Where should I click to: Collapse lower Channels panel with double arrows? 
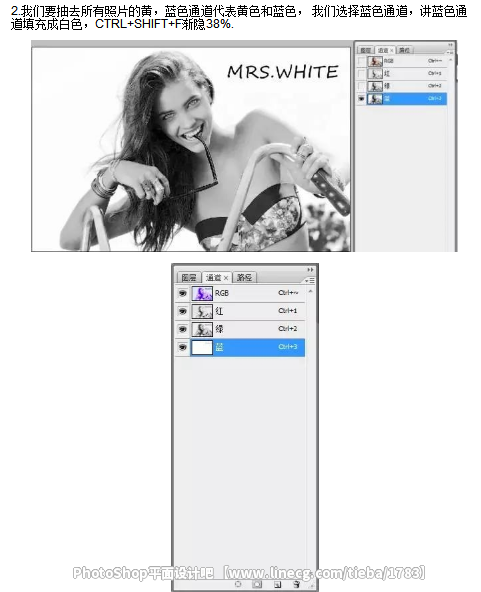click(310, 270)
